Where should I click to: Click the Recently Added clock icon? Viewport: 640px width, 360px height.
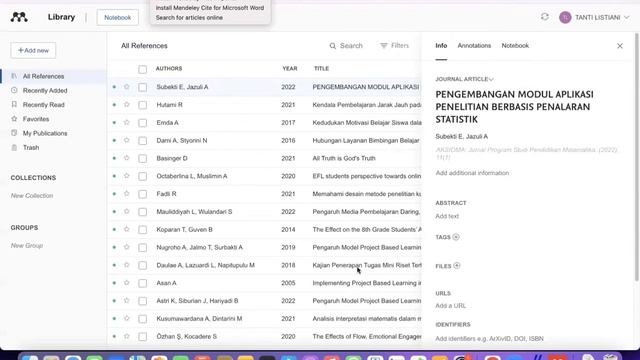coord(14,90)
